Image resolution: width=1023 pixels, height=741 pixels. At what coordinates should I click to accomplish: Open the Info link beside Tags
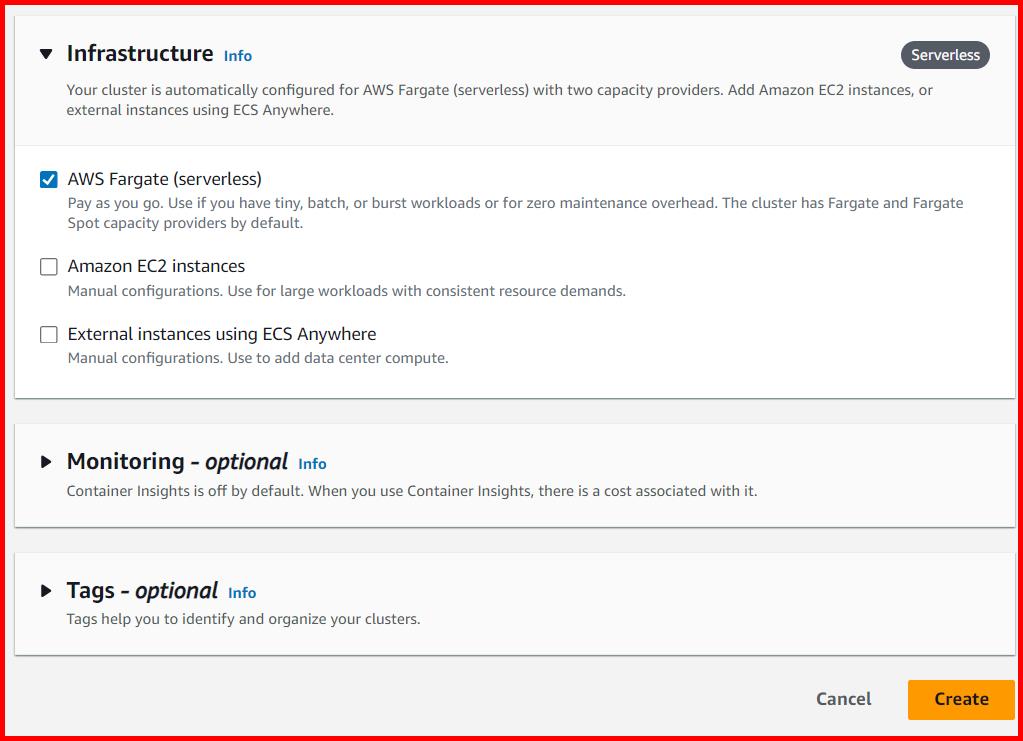tap(241, 592)
